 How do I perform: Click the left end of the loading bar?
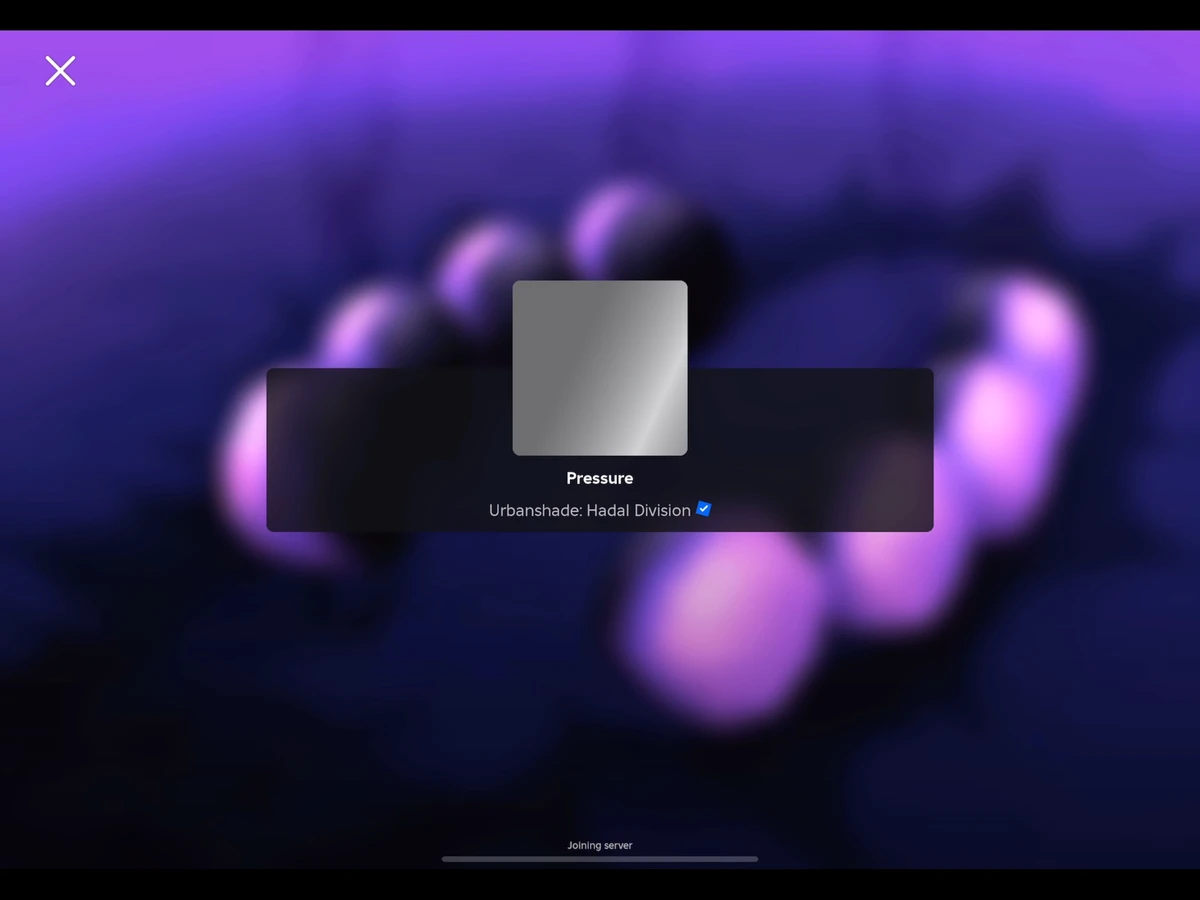click(x=448, y=858)
